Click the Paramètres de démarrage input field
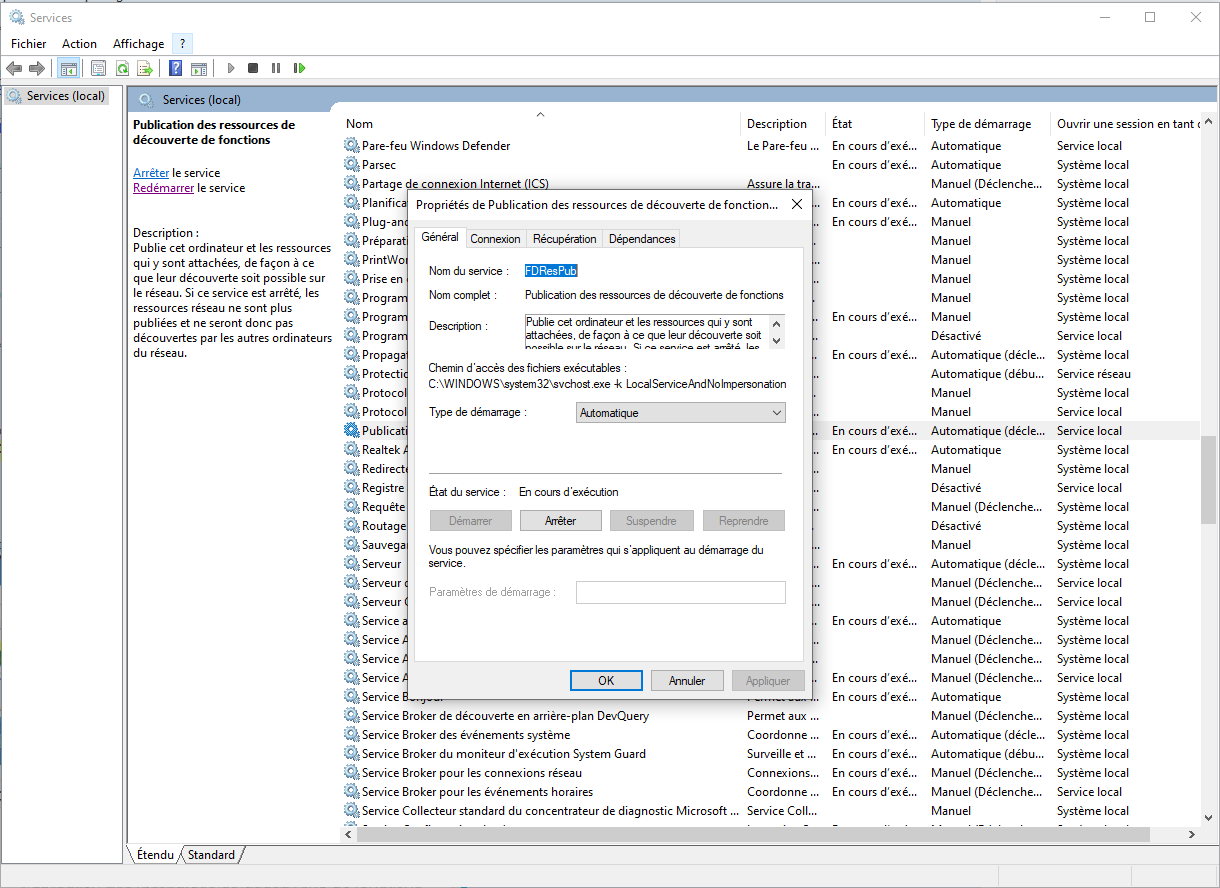Viewport: 1220px width, 888px height. (681, 592)
